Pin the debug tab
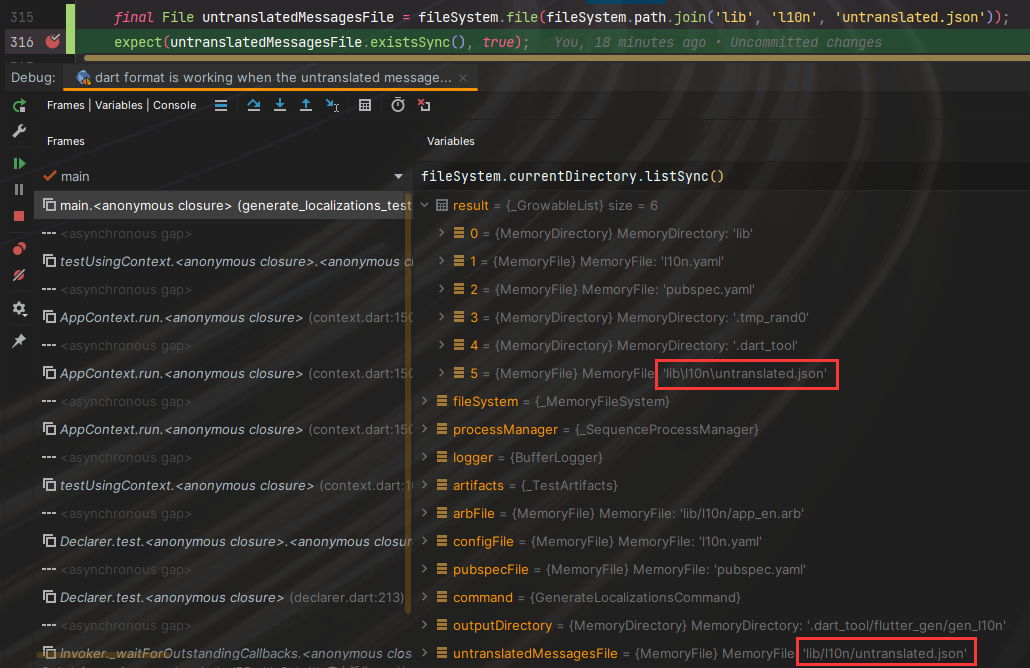 pyautogui.click(x=19, y=340)
